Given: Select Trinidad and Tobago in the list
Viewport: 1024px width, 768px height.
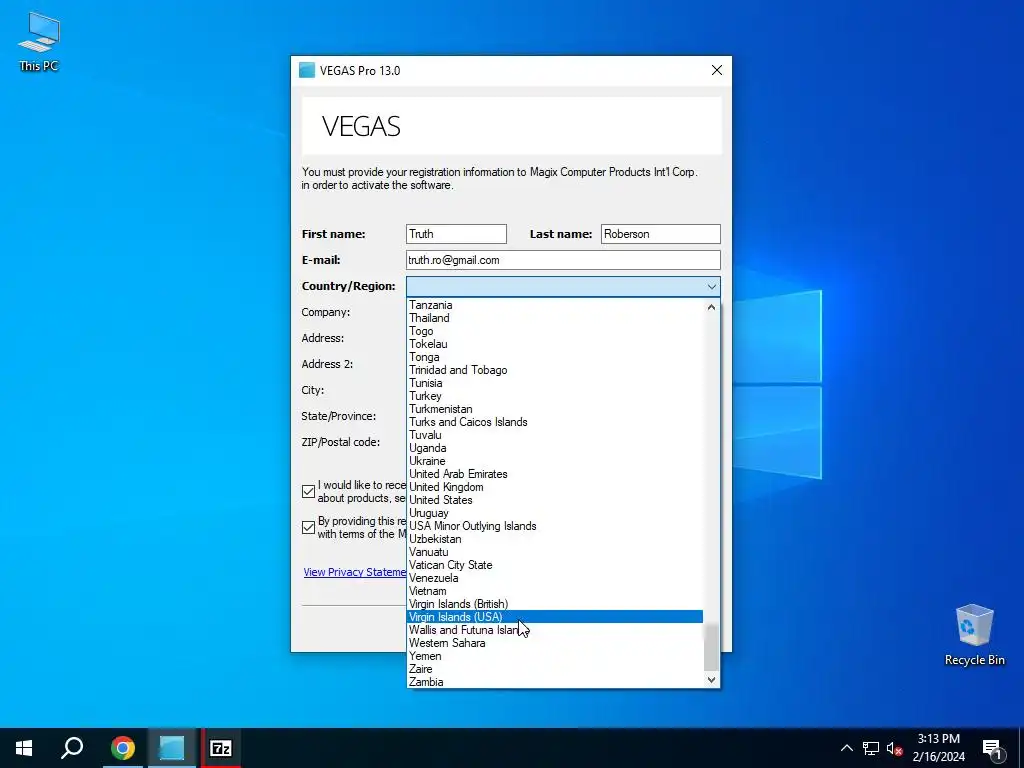Looking at the screenshot, I should tap(555, 370).
